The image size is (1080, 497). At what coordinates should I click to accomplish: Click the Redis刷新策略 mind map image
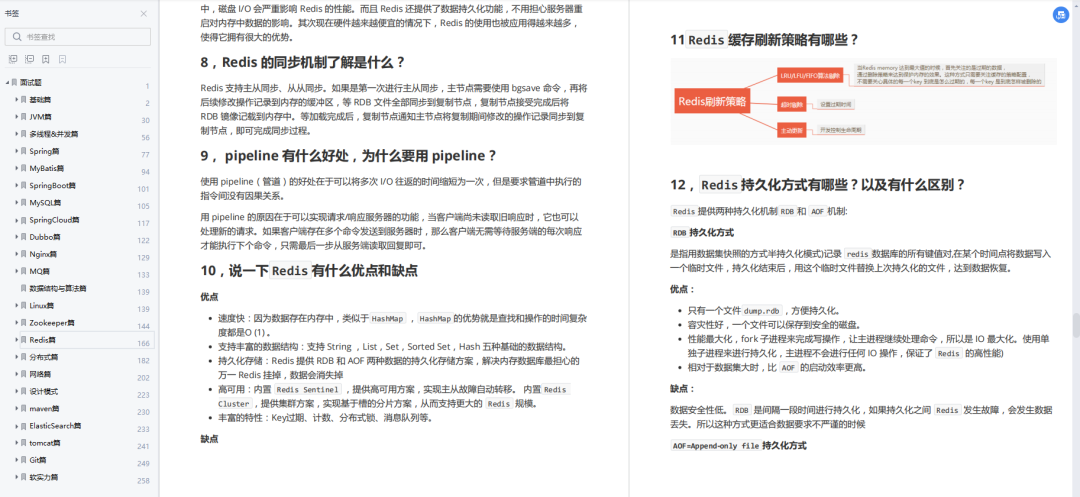coord(864,101)
